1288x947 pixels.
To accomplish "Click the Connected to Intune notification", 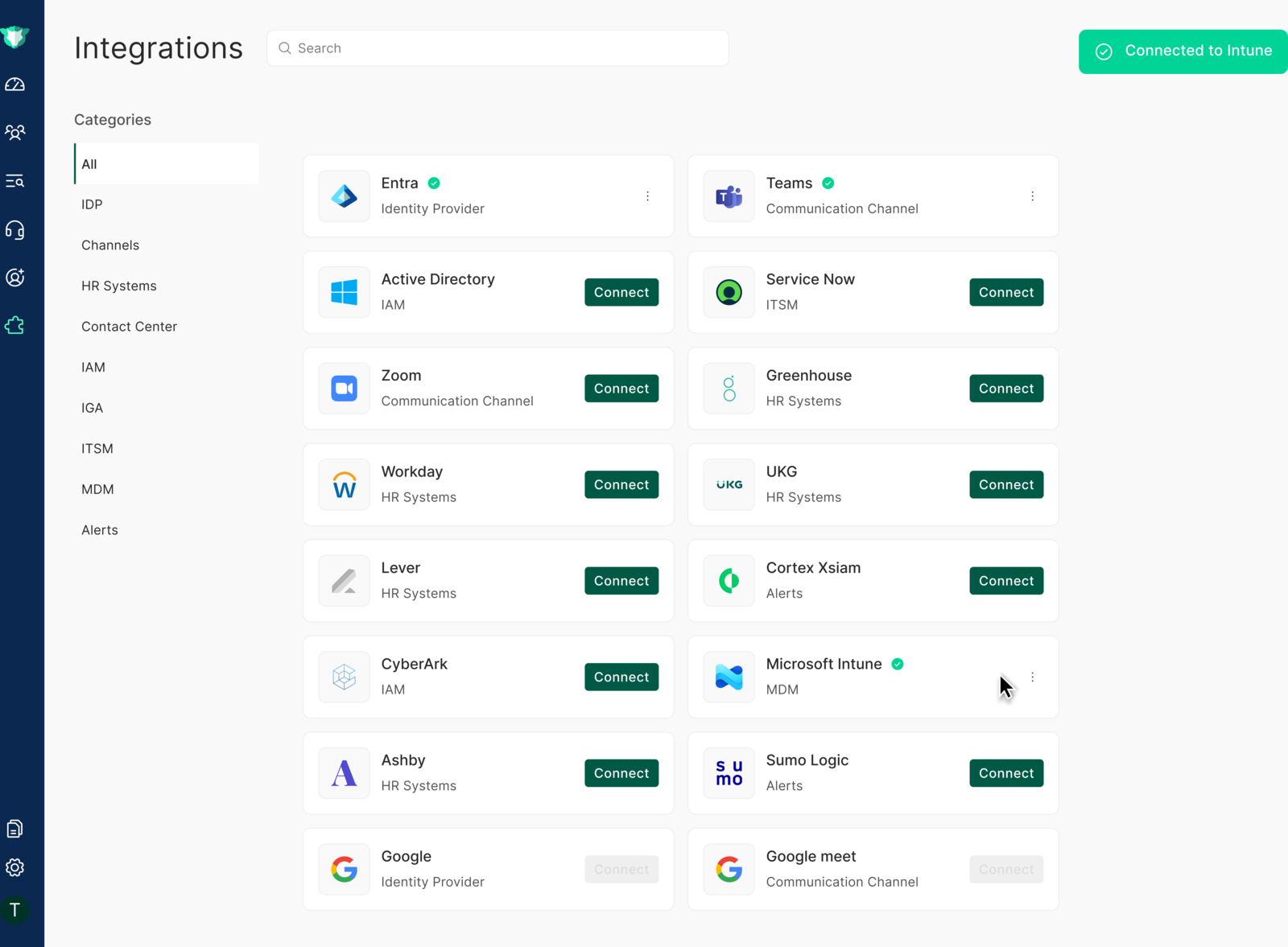I will [x=1183, y=51].
